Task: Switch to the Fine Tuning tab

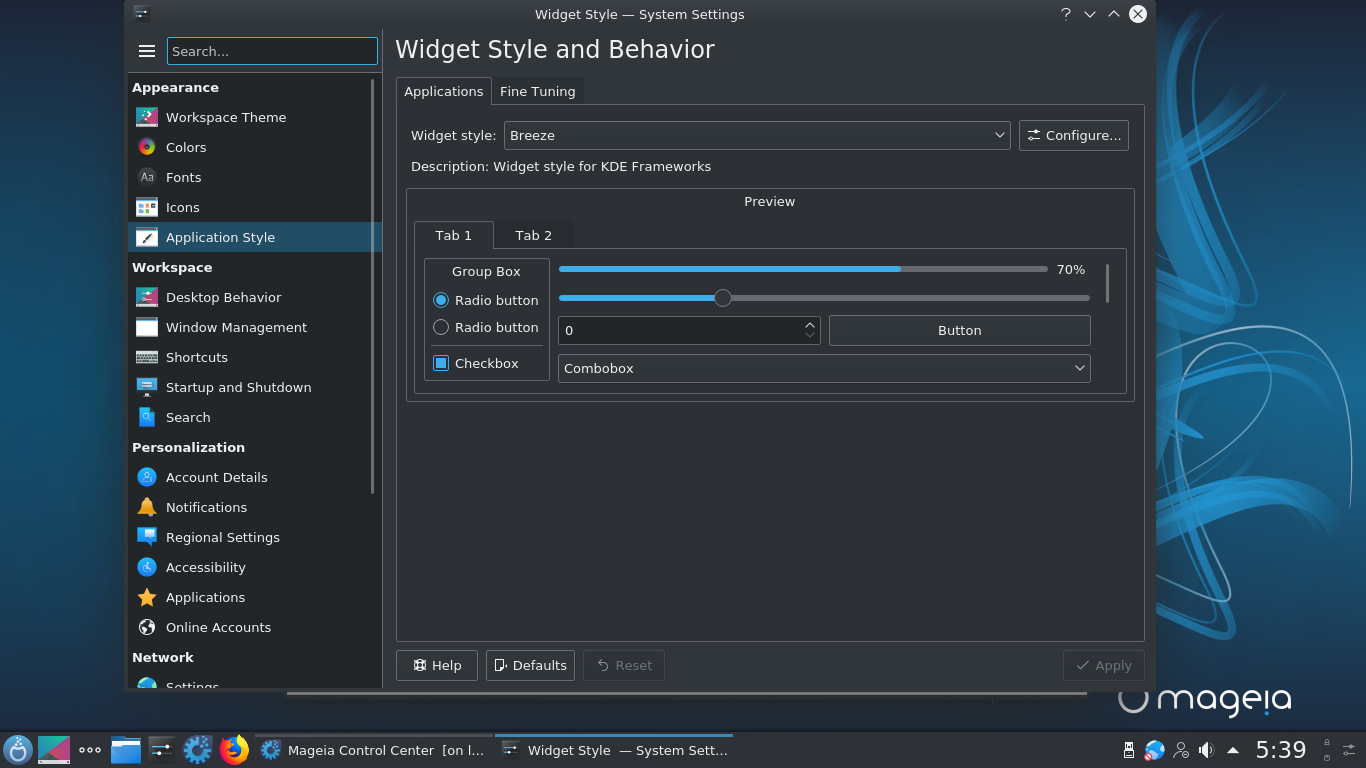Action: (537, 91)
